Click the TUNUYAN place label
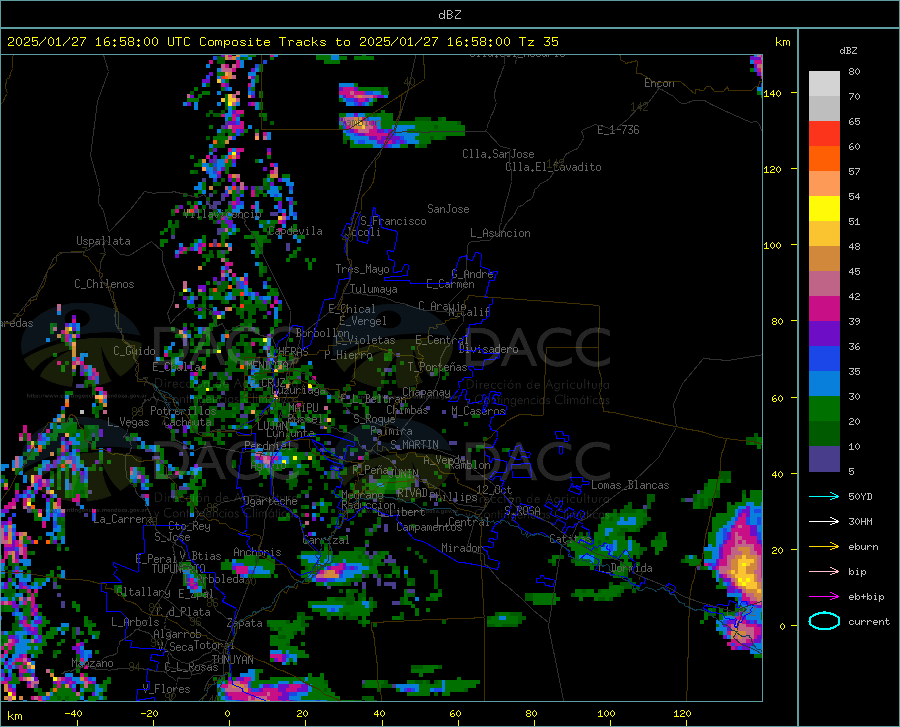Screen dimensions: 900x727 (232, 660)
